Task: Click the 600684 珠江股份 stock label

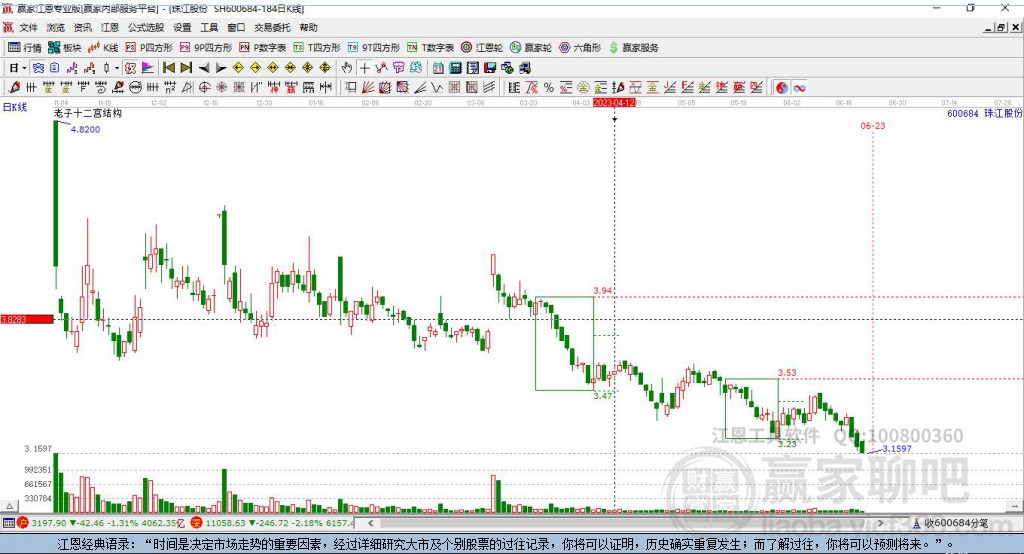Action: coord(984,114)
